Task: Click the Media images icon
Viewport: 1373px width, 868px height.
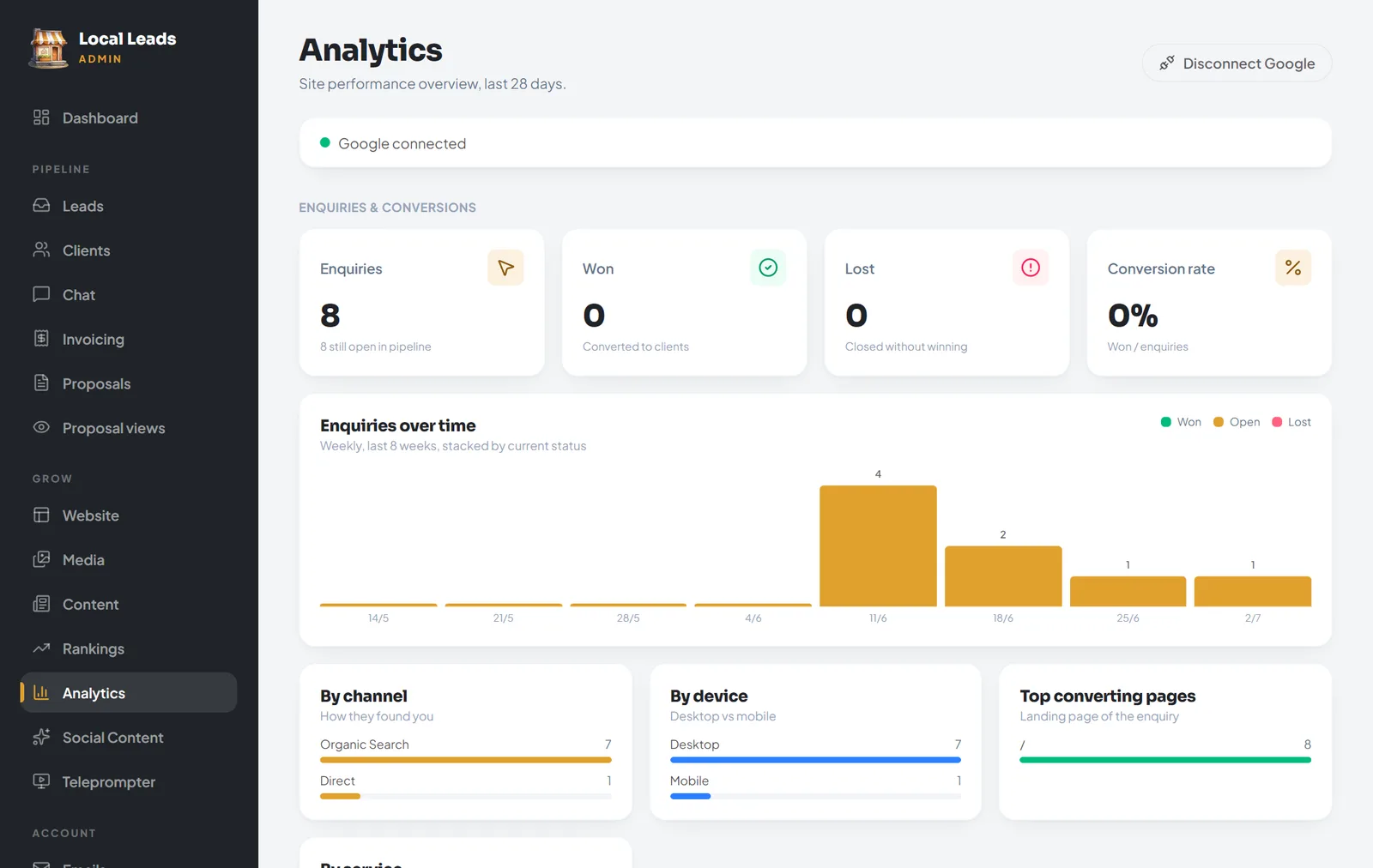Action: coord(41,559)
